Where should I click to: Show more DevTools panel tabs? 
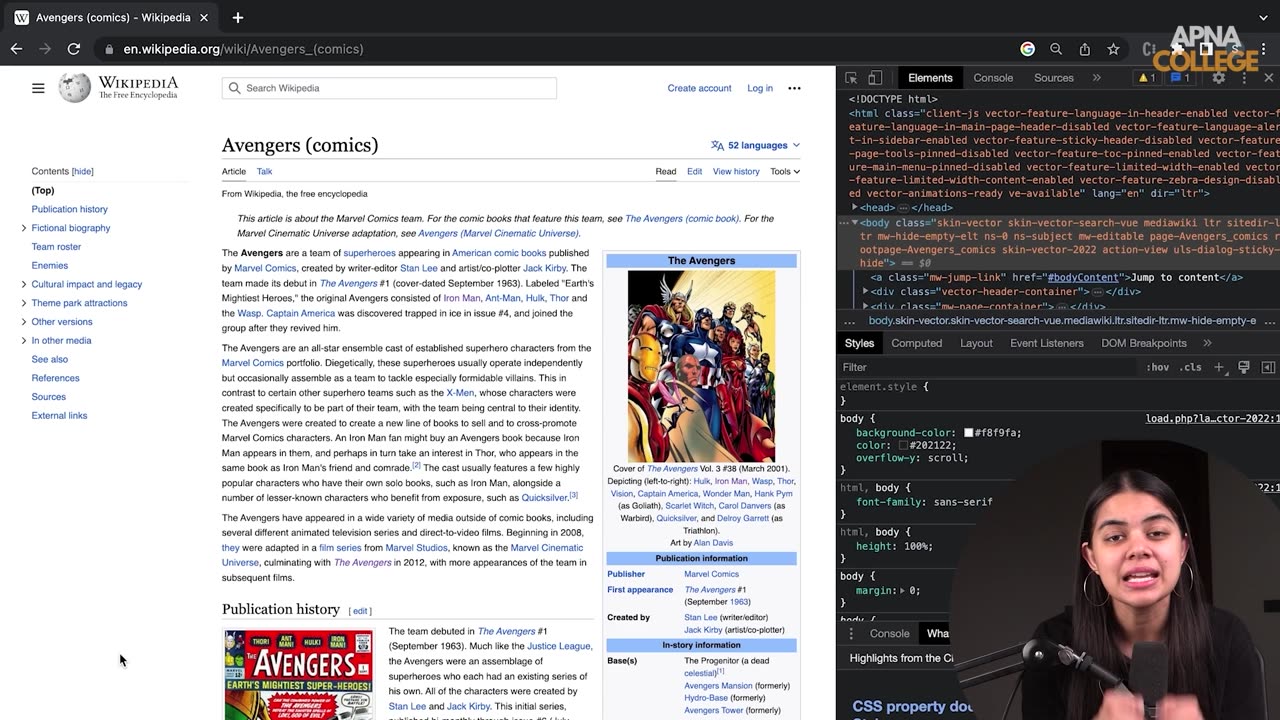[x=1096, y=78]
